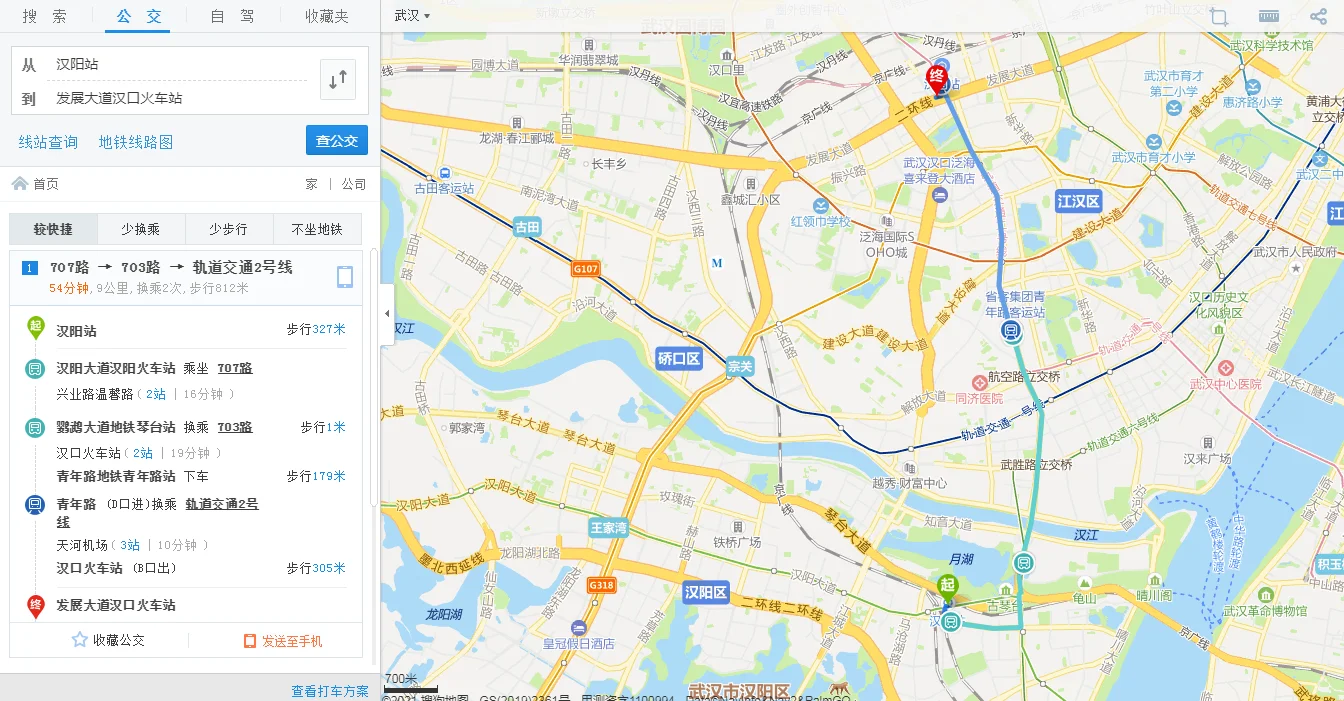Select the map area zoom tool
This screenshot has width=1344, height=701.
pos(1219,16)
